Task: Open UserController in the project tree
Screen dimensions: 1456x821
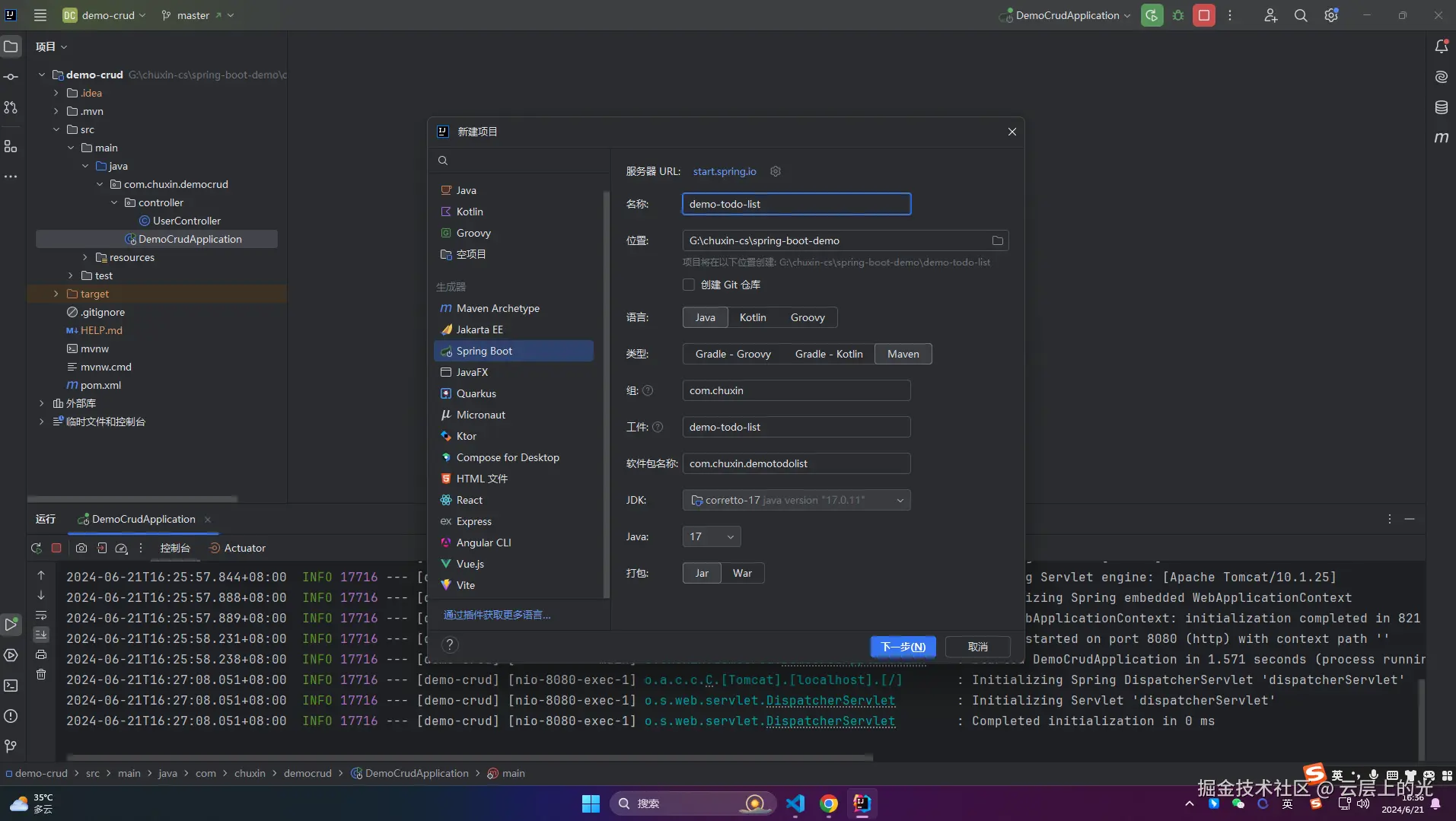Action: tap(186, 221)
